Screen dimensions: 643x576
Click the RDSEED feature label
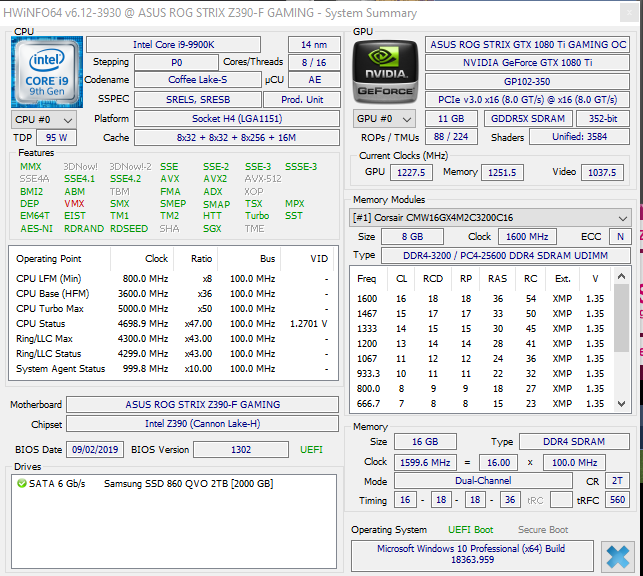[x=129, y=229]
